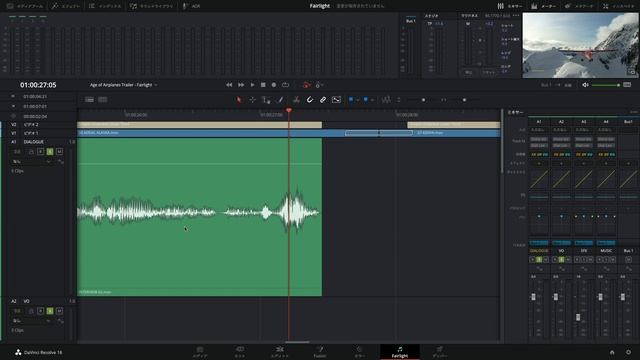Click the rewind transport button
The height and width of the screenshot is (360, 640).
click(229, 85)
